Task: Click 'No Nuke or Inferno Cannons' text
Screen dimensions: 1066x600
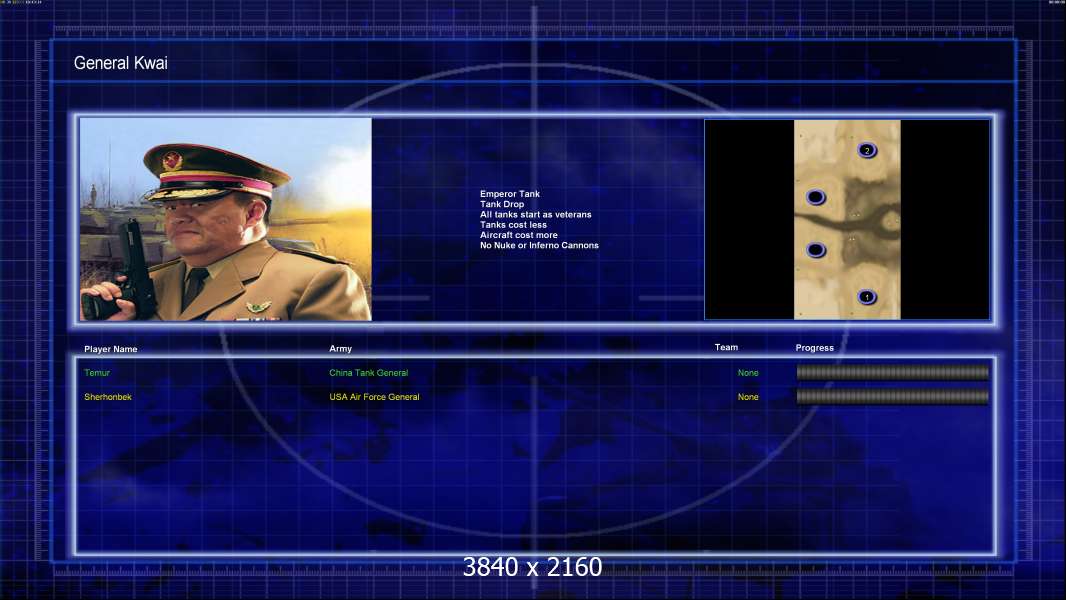Action: (x=539, y=245)
